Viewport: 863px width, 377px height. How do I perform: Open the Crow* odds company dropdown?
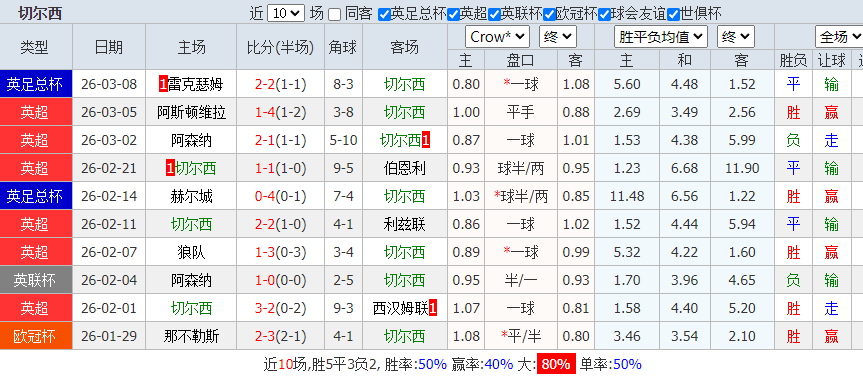point(498,37)
